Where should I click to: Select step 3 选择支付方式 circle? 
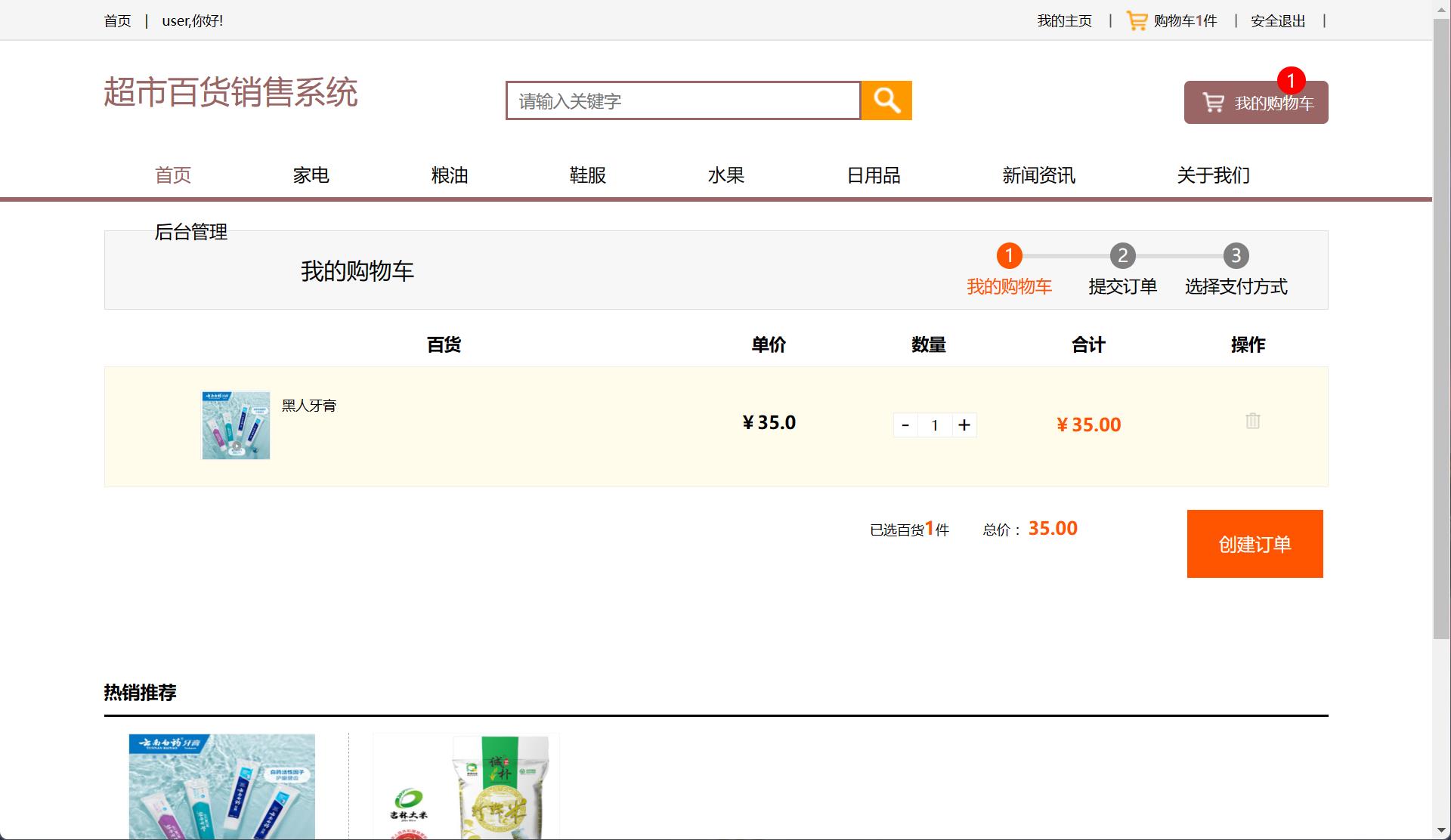click(1236, 256)
